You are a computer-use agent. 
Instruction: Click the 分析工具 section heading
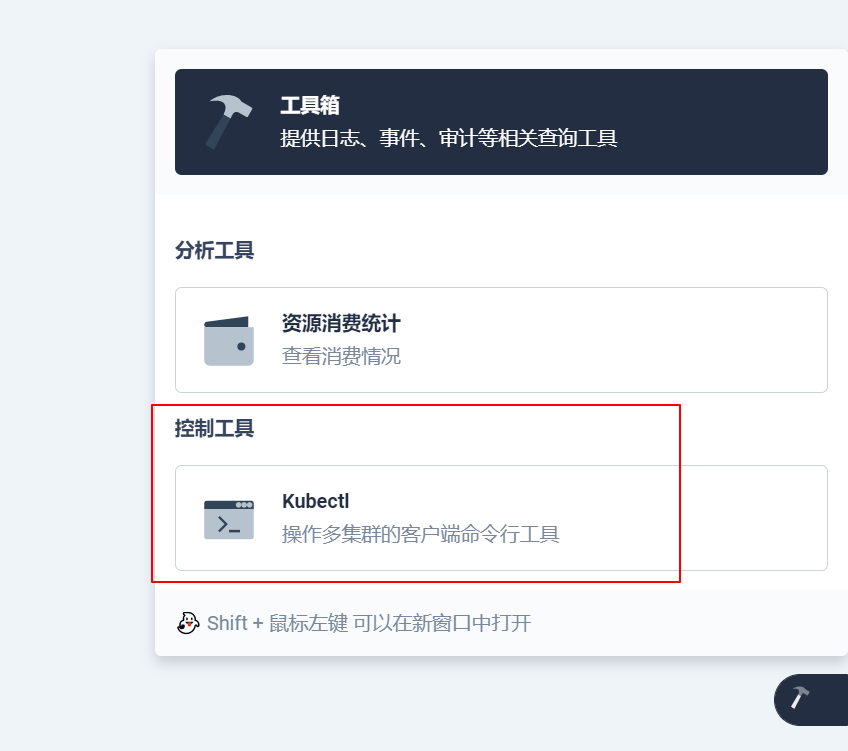click(214, 250)
